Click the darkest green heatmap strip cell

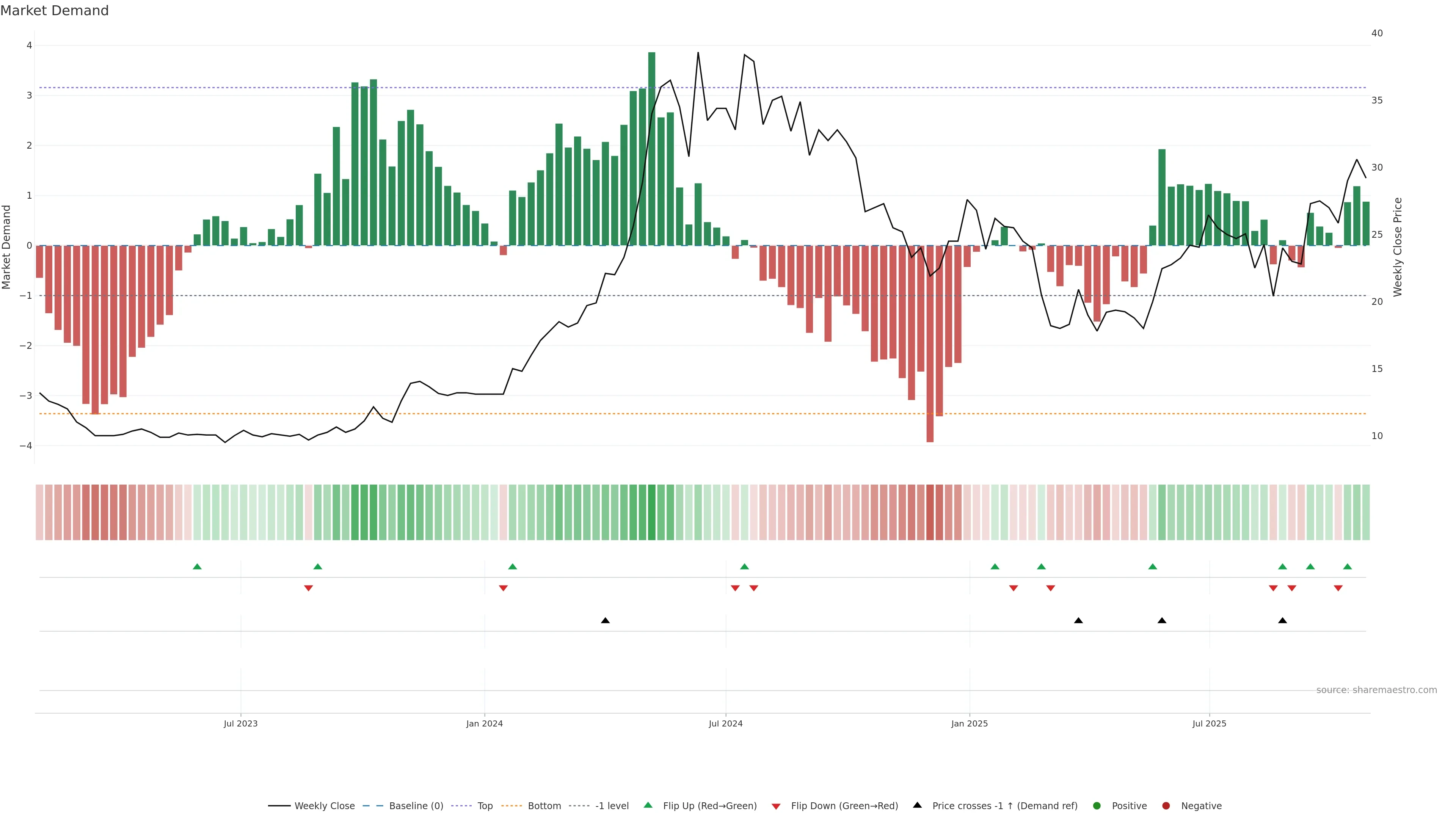[652, 512]
